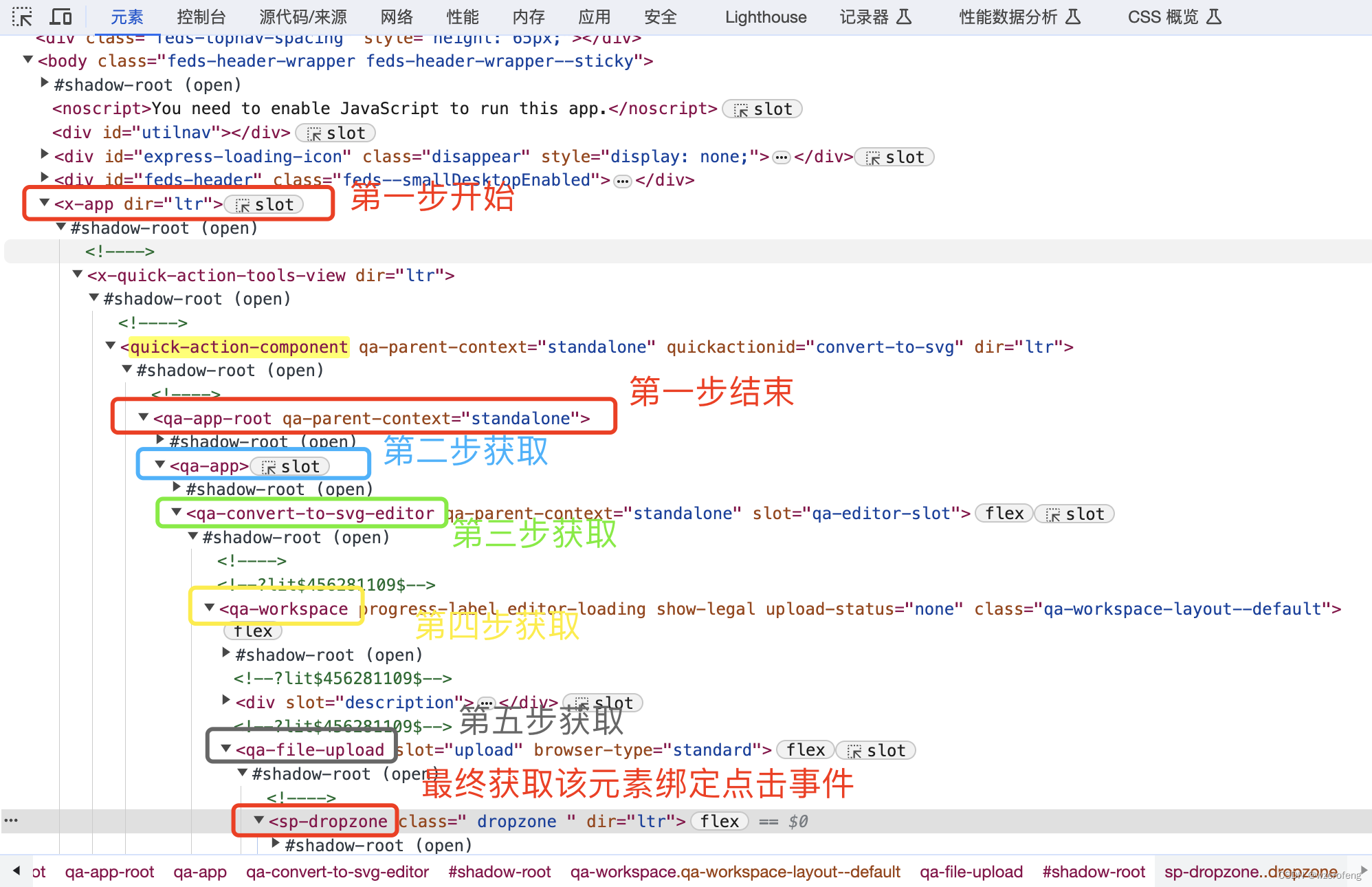Open the Lighthouse tab

click(766, 17)
